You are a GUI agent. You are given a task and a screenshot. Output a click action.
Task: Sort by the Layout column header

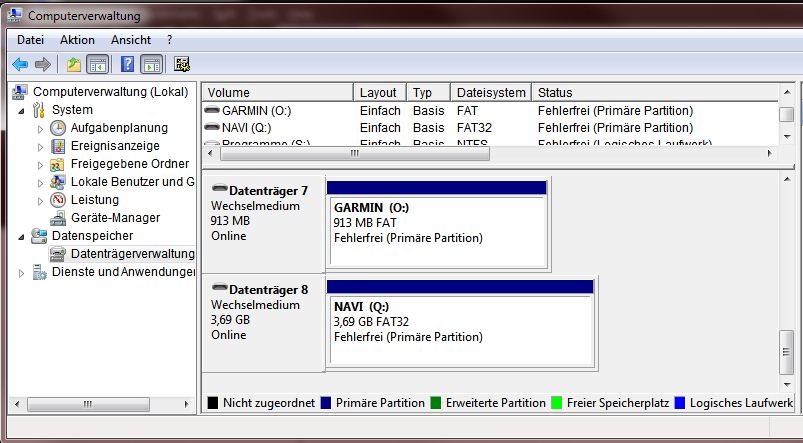coord(380,93)
